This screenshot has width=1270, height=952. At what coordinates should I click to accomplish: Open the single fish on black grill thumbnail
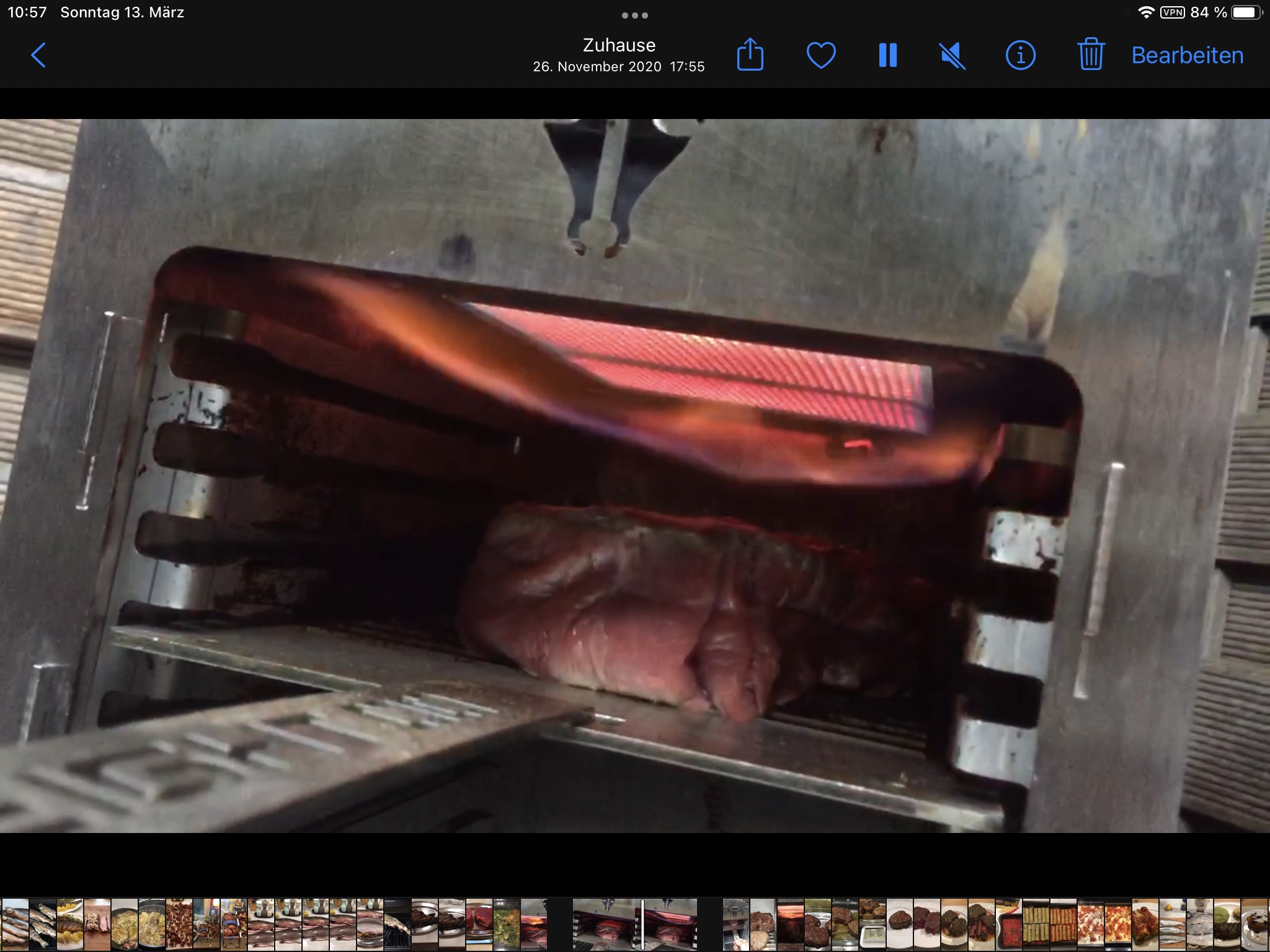coord(397,924)
